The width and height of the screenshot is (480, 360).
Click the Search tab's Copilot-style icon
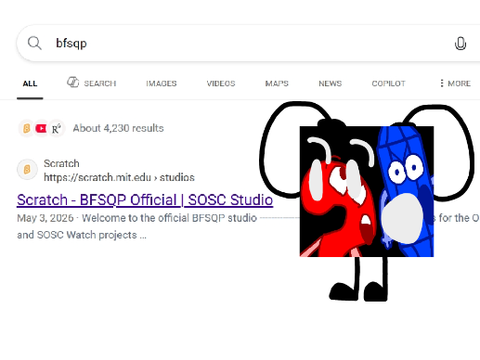[x=73, y=82]
